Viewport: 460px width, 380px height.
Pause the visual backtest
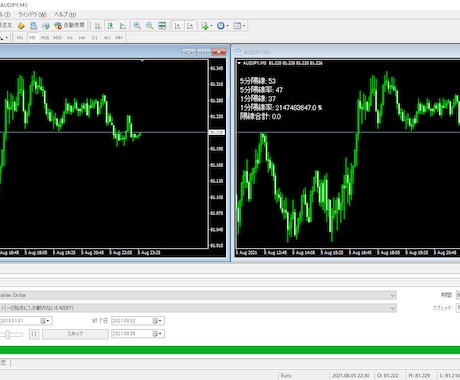pos(34,334)
